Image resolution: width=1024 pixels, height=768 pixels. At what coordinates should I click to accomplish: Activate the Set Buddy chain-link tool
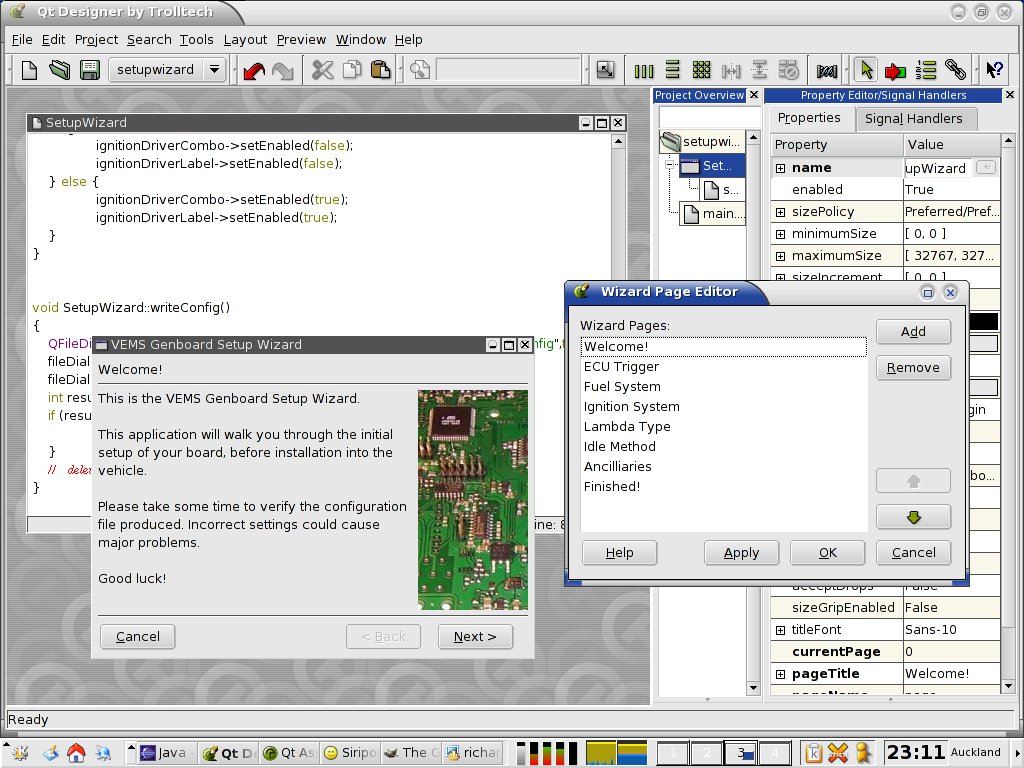point(954,69)
